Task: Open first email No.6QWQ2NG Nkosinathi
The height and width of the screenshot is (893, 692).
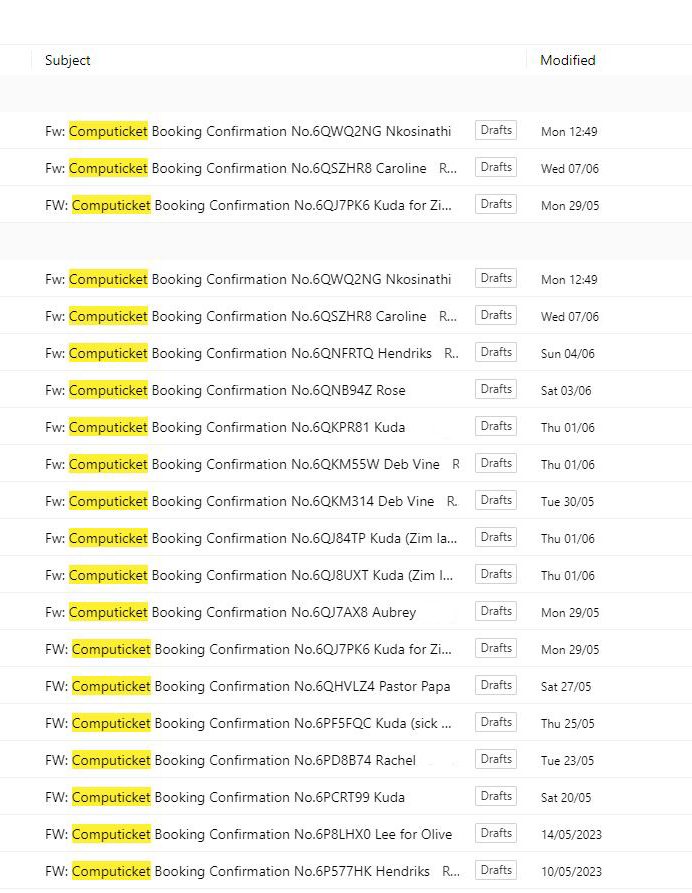Action: pos(248,131)
